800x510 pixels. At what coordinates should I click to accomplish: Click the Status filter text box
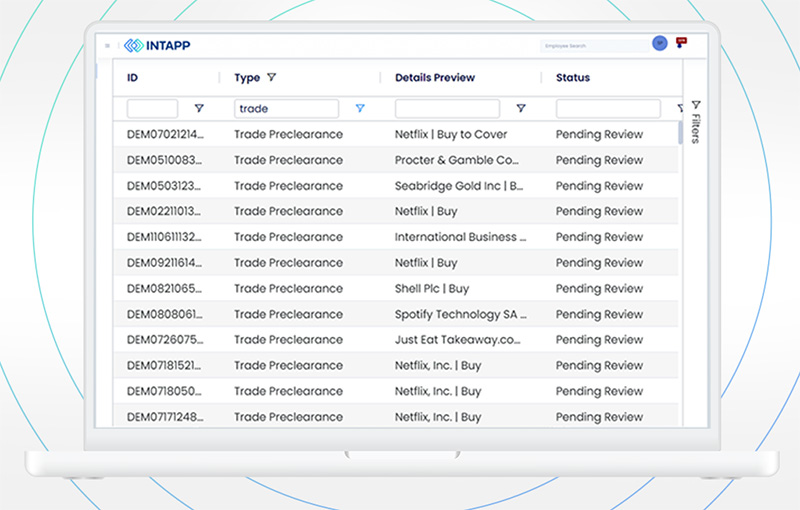coord(608,109)
